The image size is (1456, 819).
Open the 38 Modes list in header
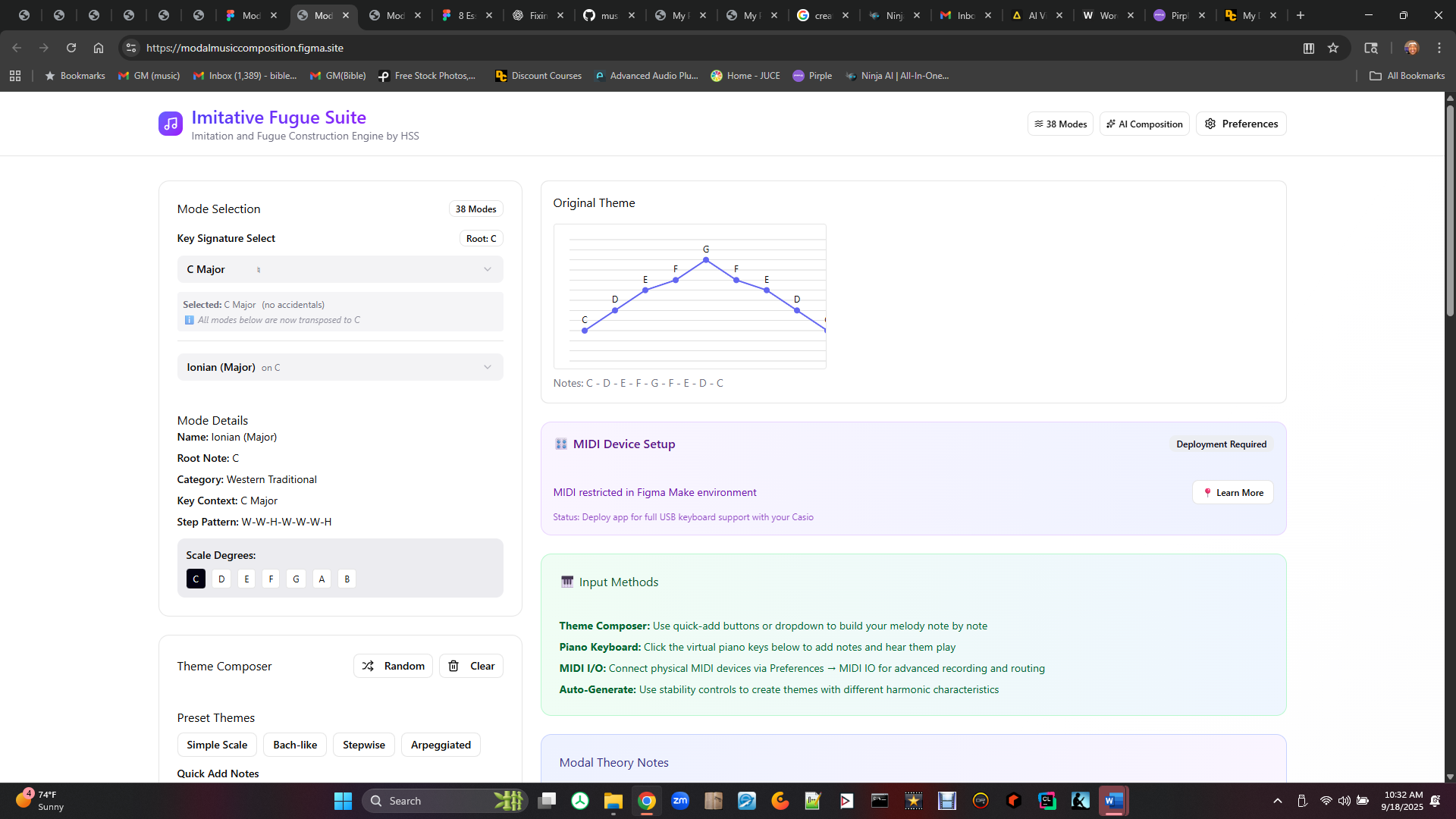point(1059,124)
